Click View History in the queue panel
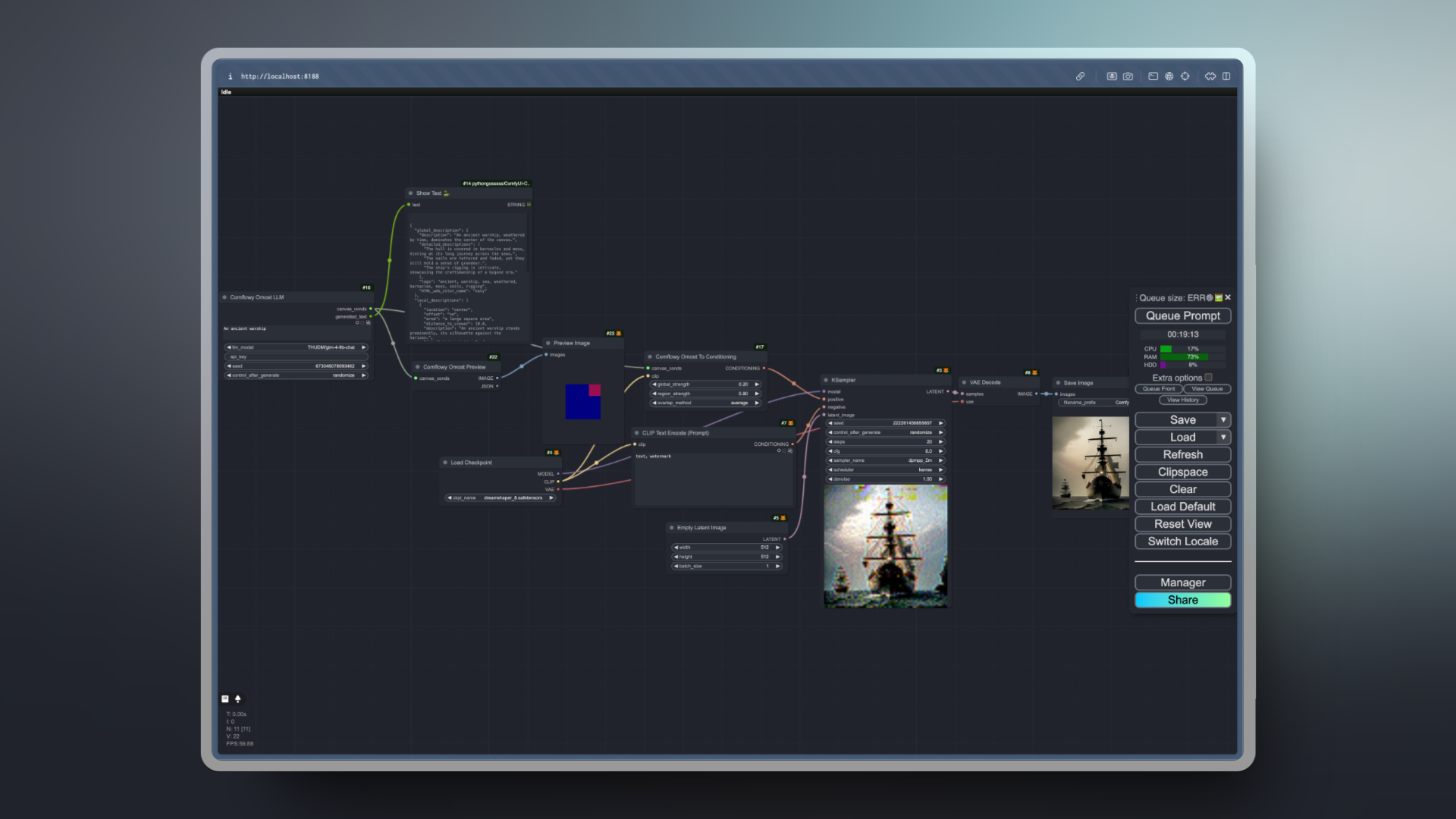The image size is (1456, 819). click(x=1182, y=400)
